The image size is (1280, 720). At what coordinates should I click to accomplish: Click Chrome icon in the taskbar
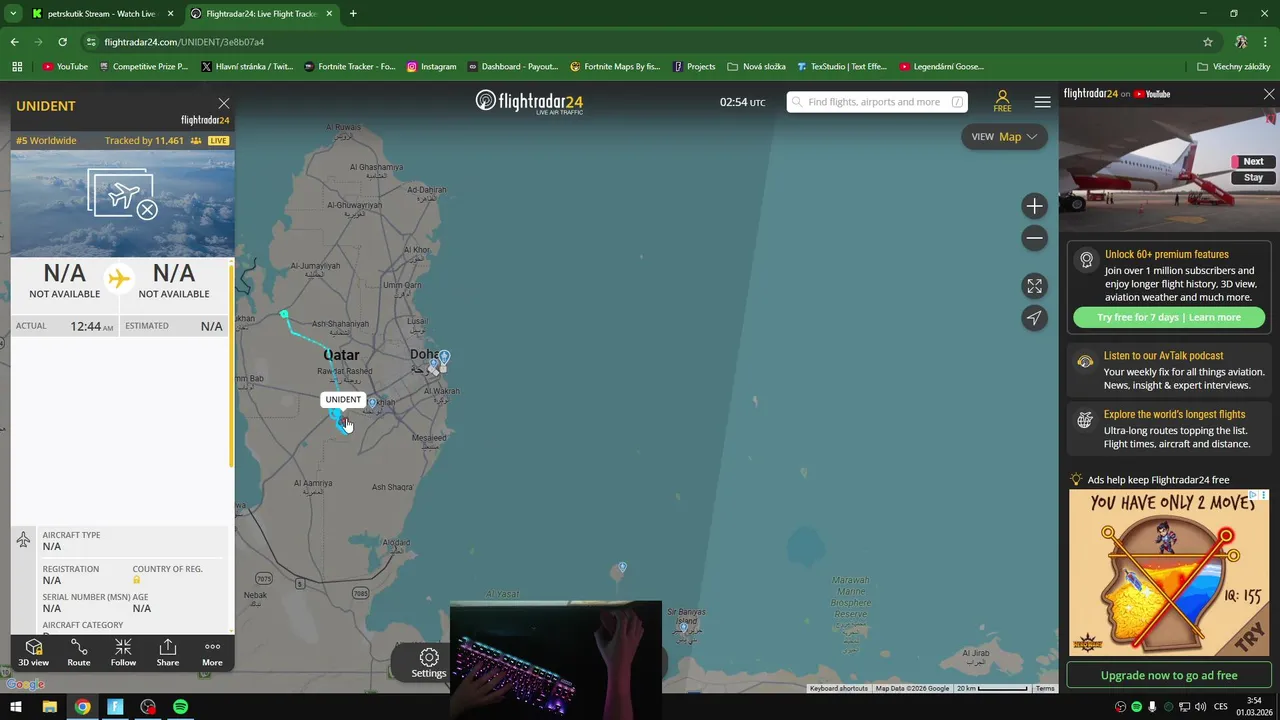pos(82,707)
